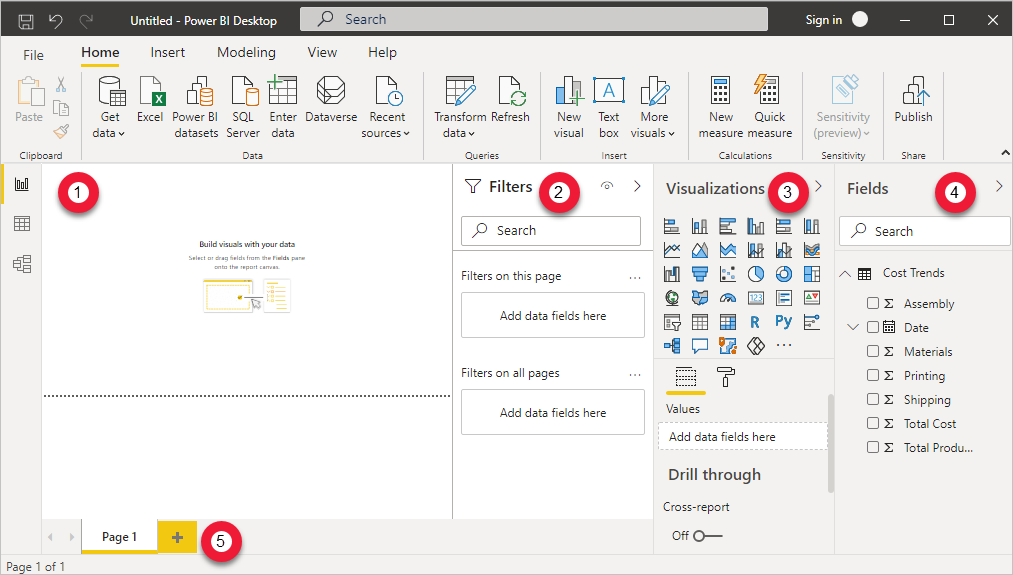Get more visuals via ellipsis
1013x575 pixels.
click(x=784, y=345)
